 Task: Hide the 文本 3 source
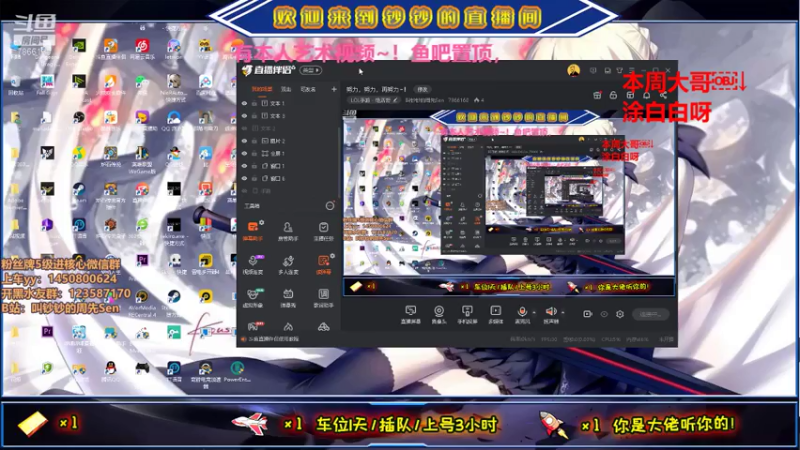tap(244, 116)
